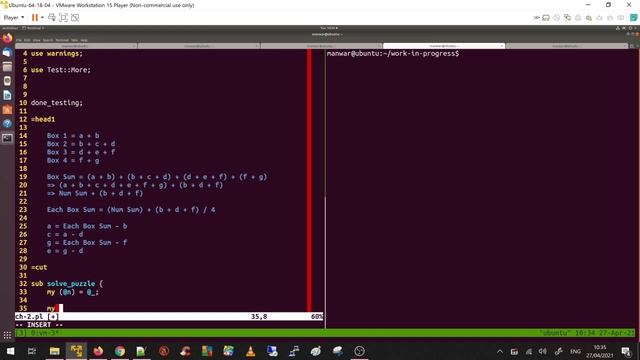640x360 pixels.
Task: Click Send Ctrl+Alt+Del icon in VMware toolbar
Action: [x=52, y=18]
